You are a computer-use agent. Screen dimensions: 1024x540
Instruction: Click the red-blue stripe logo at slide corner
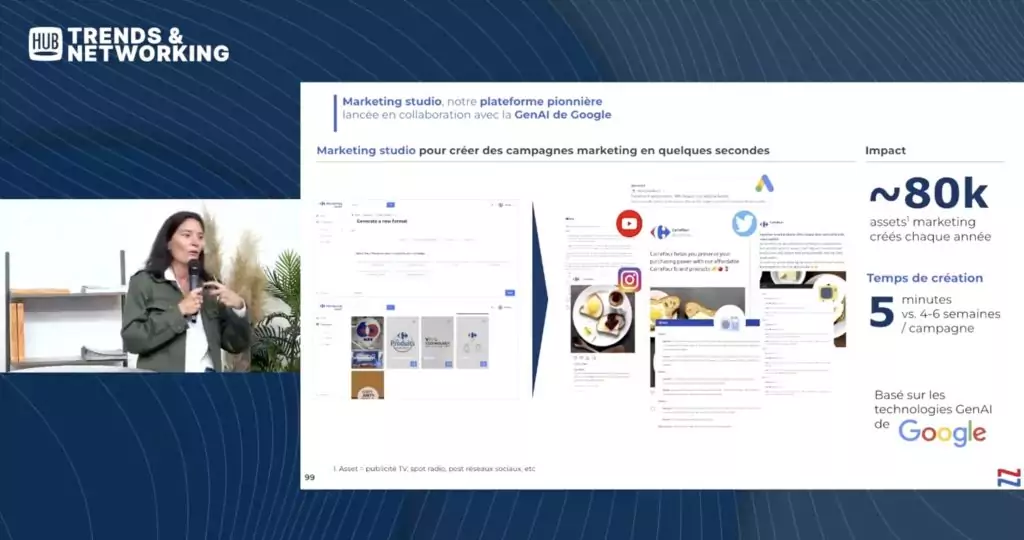click(1009, 477)
